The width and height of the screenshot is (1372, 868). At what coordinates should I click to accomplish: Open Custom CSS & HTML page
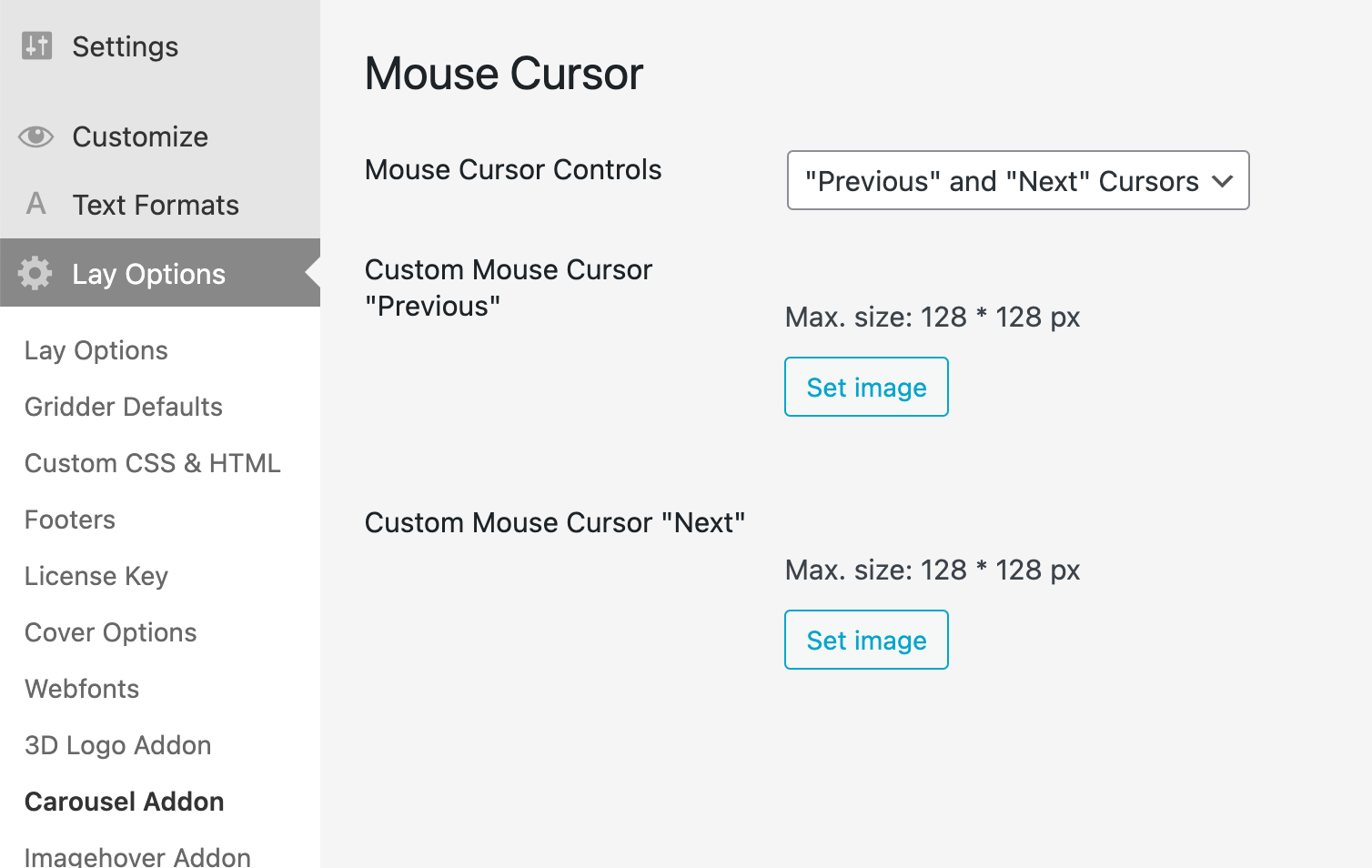coord(153,464)
